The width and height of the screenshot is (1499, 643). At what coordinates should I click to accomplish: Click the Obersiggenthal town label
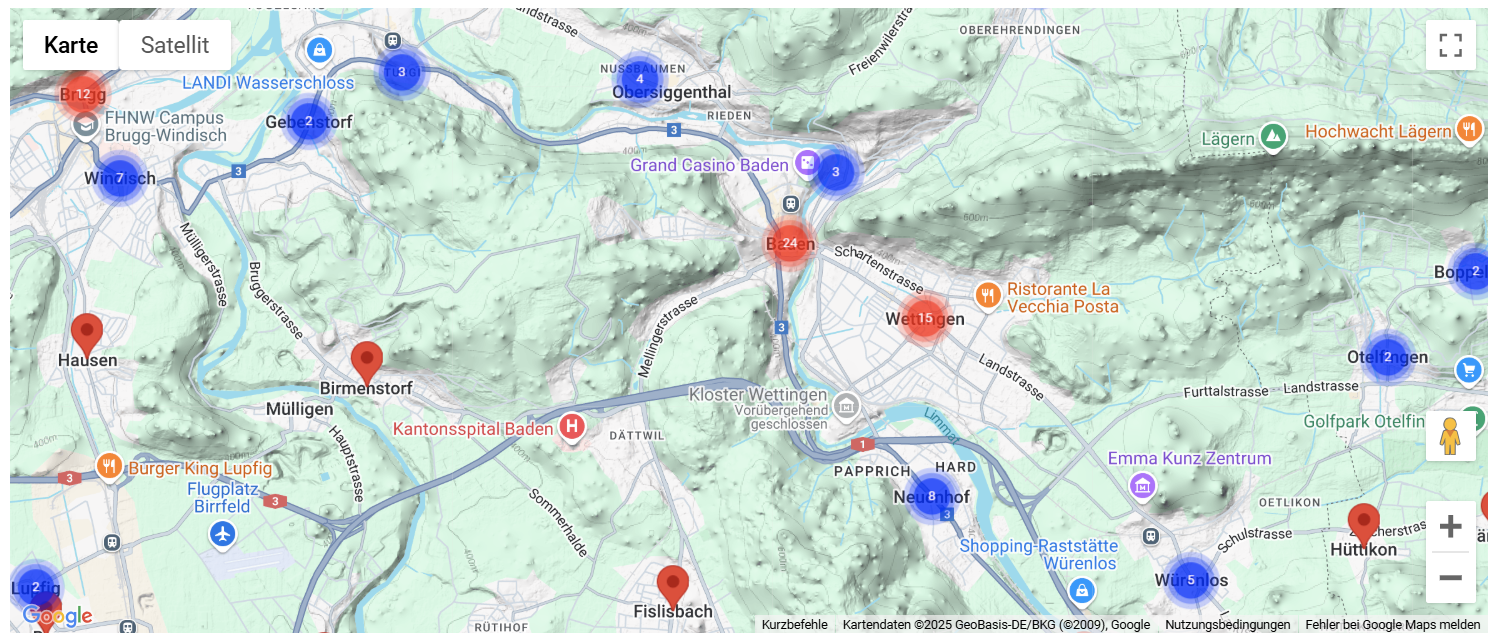pyautogui.click(x=672, y=93)
